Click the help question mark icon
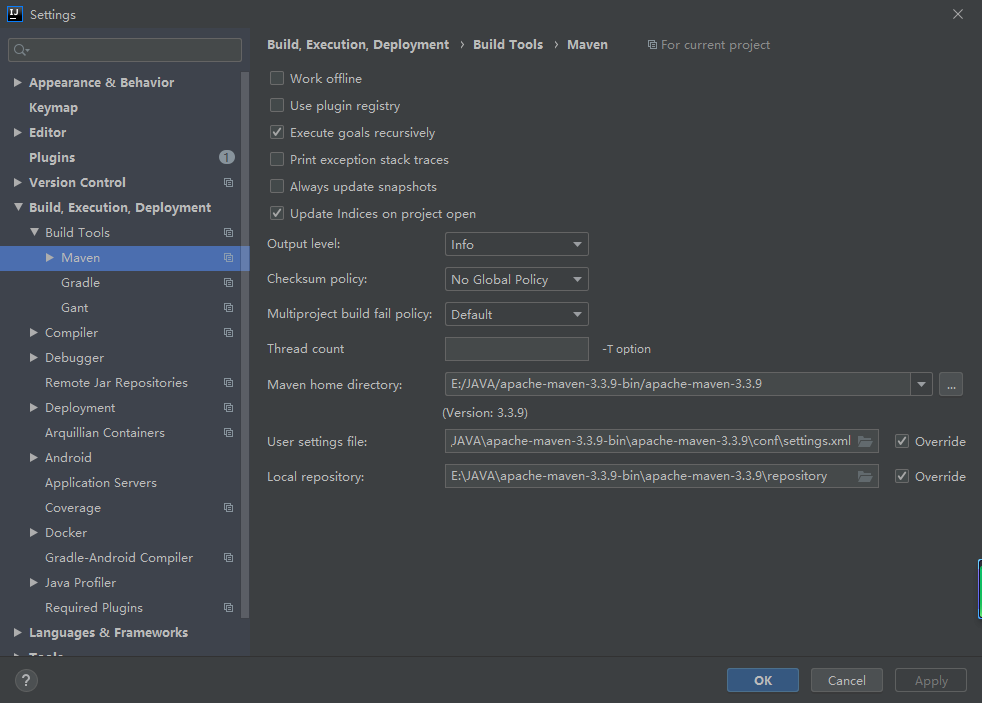Screen dimensions: 982x703 coord(26,680)
